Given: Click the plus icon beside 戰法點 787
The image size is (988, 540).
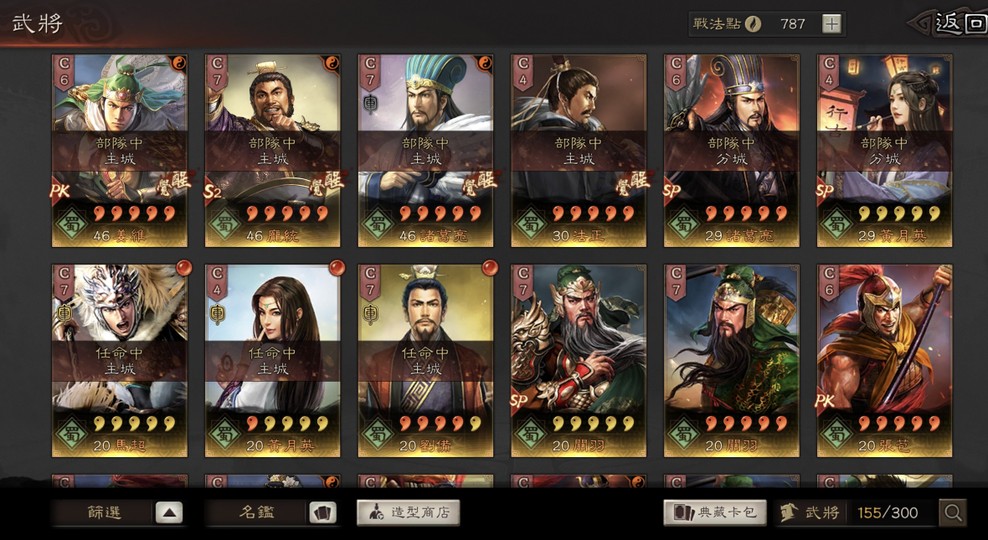Looking at the screenshot, I should click(832, 24).
